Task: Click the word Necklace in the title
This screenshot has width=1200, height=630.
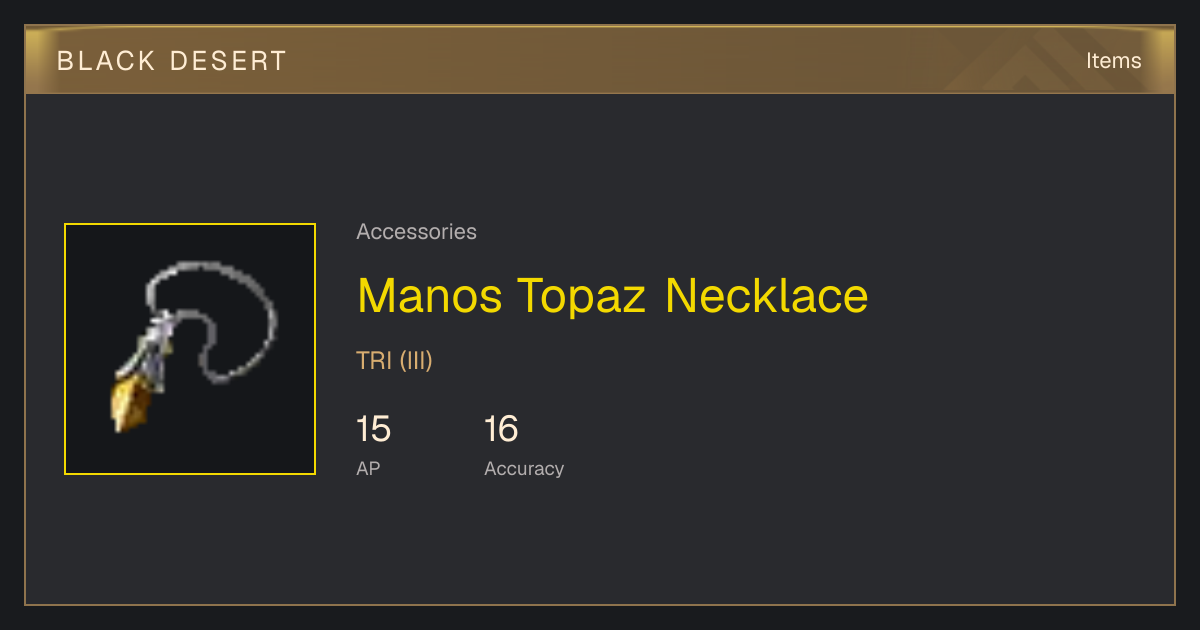Action: tap(767, 296)
